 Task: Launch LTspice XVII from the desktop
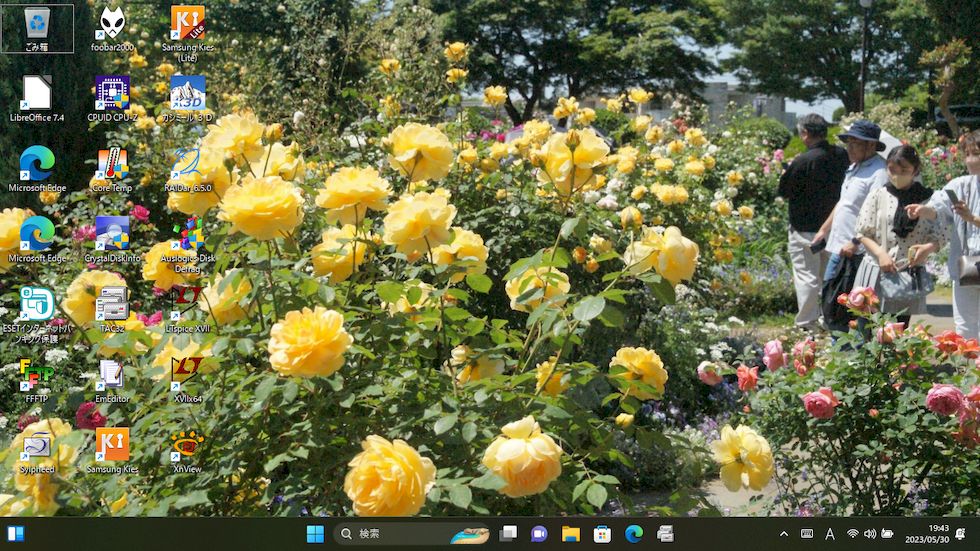click(187, 303)
